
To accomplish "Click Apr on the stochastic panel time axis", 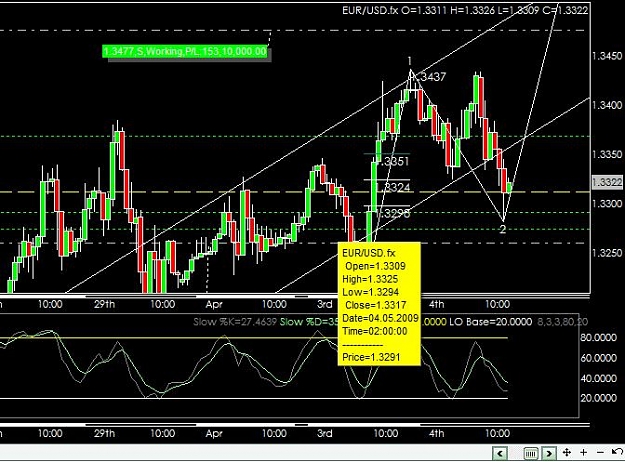I will [x=214, y=434].
